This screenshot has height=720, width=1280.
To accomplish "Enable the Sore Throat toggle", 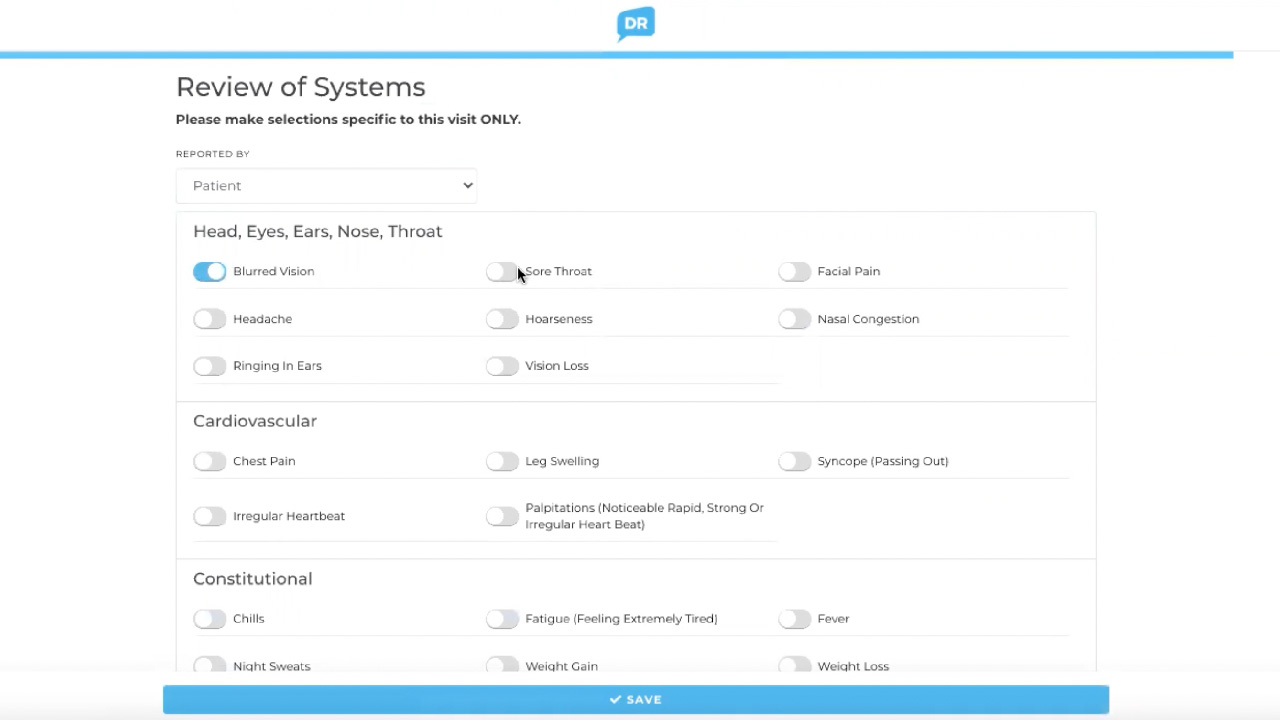I will click(x=501, y=272).
